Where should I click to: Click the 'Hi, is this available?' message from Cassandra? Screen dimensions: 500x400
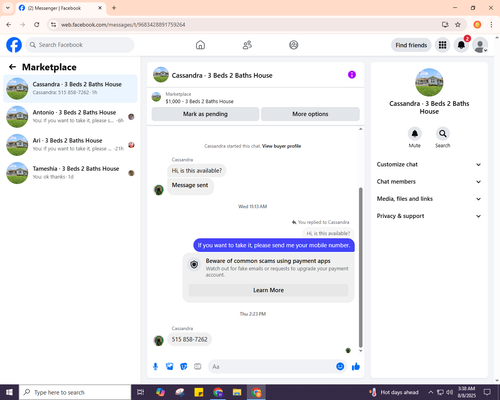(x=197, y=171)
